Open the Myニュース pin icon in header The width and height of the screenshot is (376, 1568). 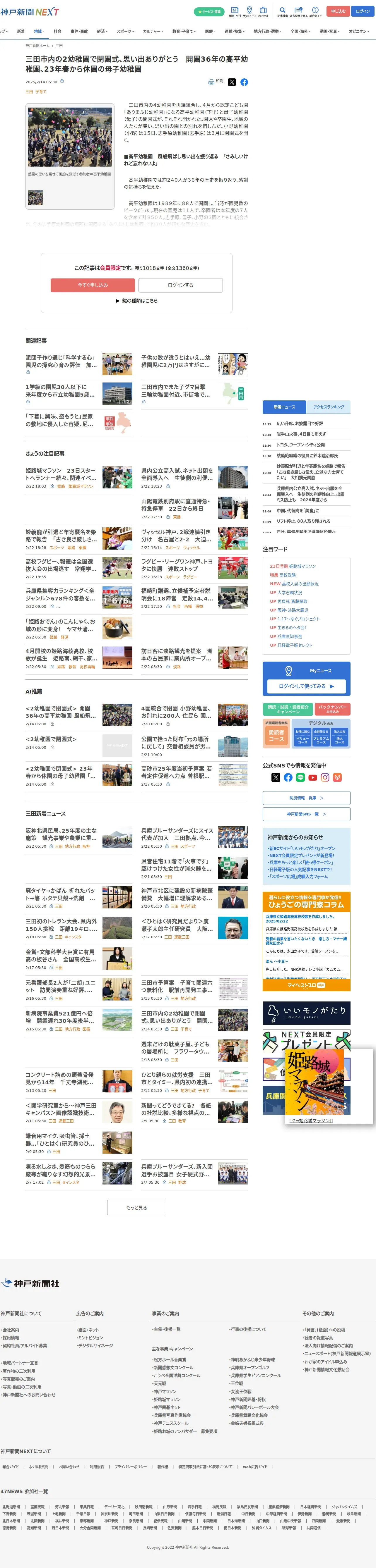[x=249, y=12]
